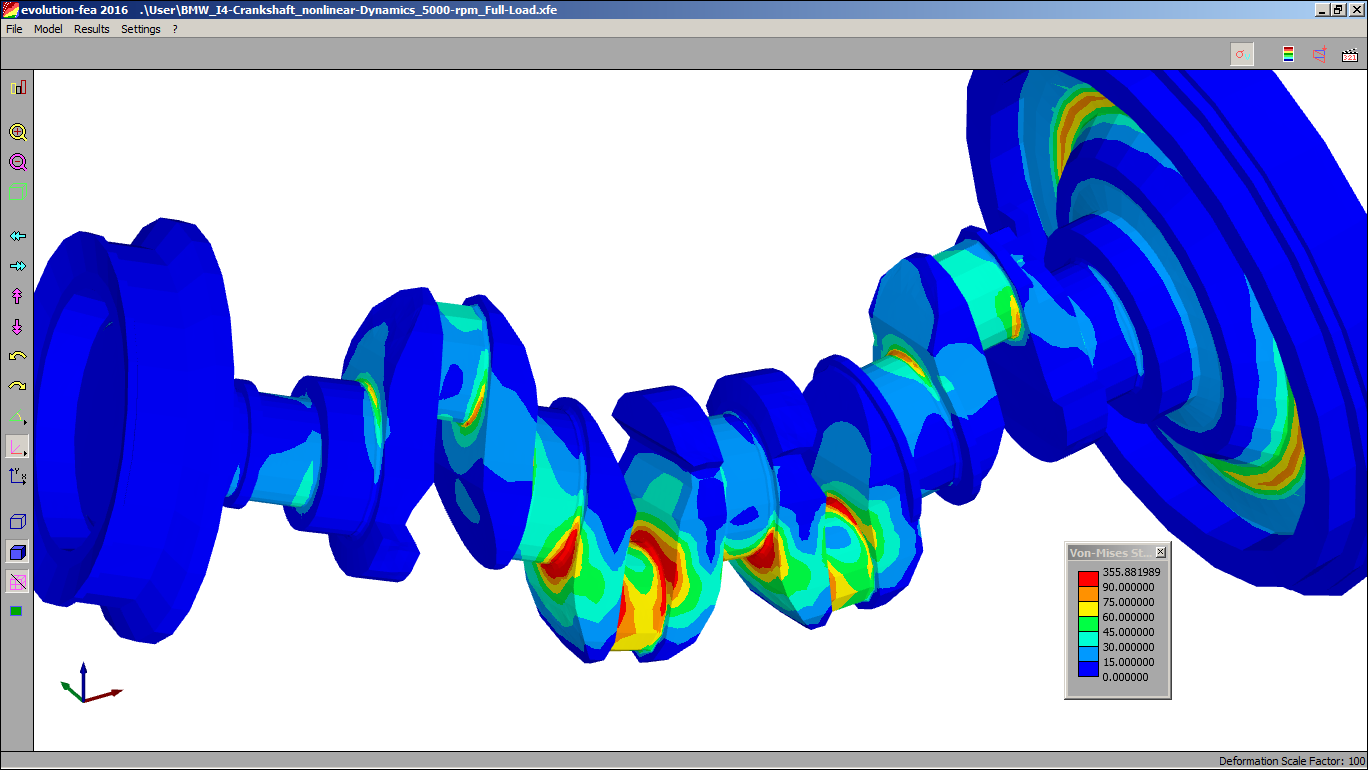The width and height of the screenshot is (1368, 770).
Task: Minimize the evolution-fea window
Action: click(x=1322, y=10)
